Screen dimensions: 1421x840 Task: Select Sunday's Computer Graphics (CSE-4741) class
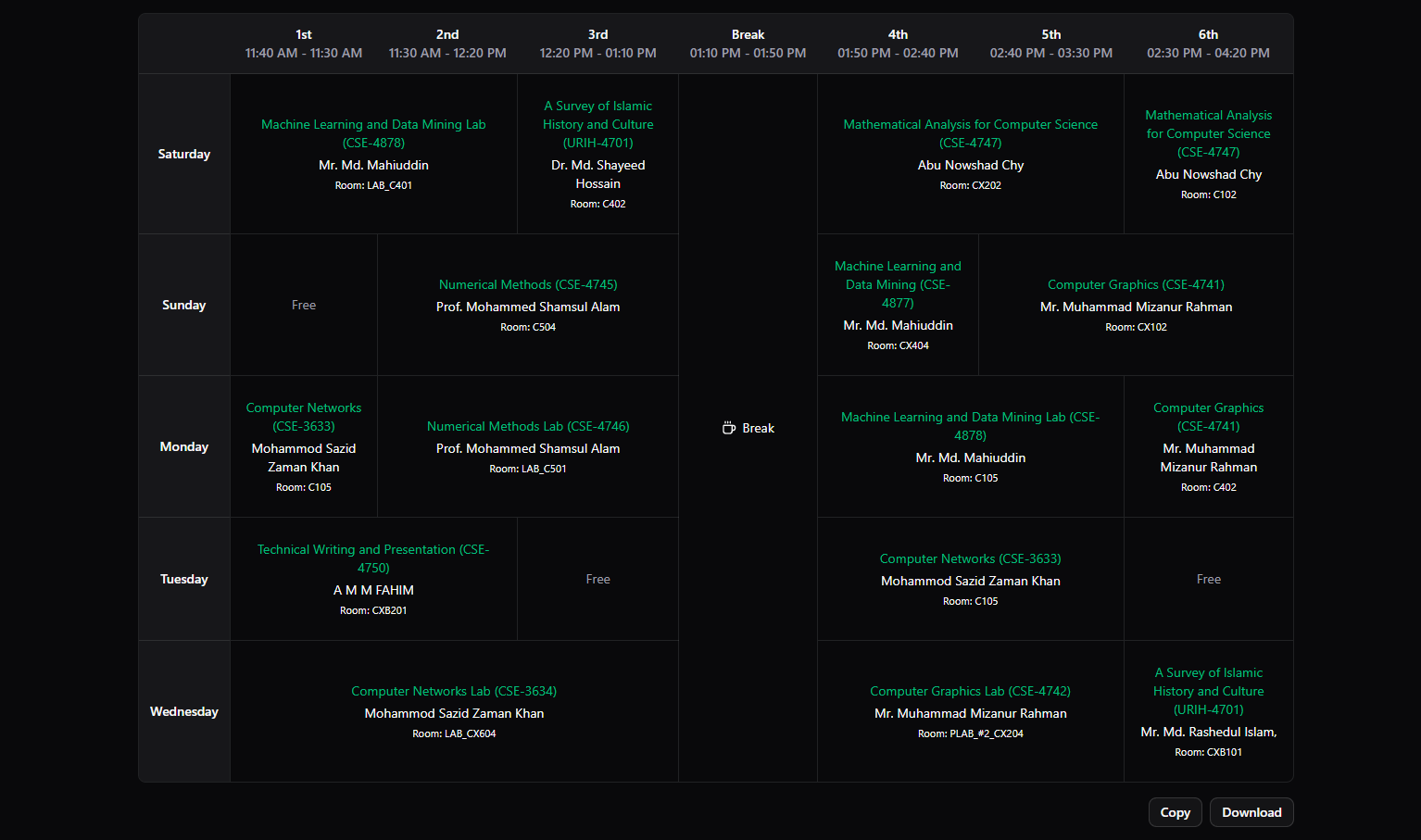point(1136,305)
